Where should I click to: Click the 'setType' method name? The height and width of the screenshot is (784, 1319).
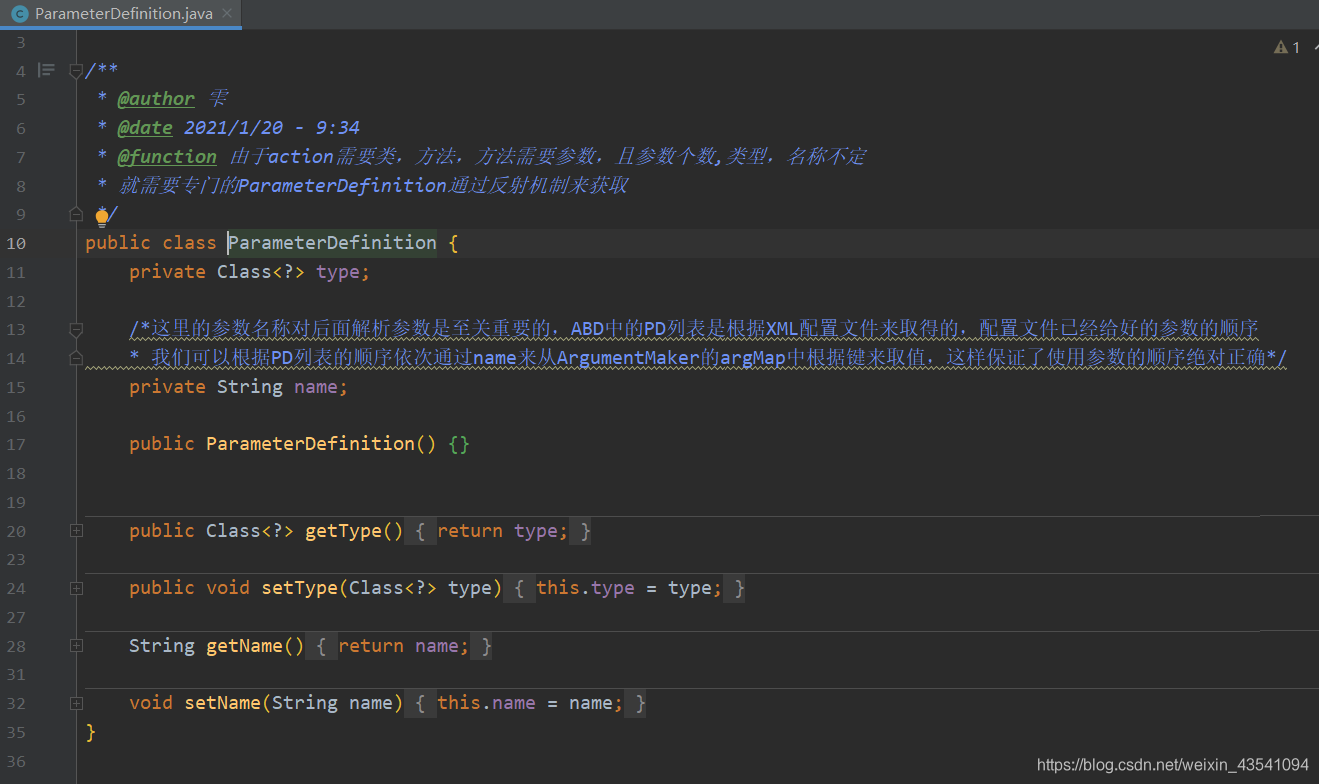point(299,588)
